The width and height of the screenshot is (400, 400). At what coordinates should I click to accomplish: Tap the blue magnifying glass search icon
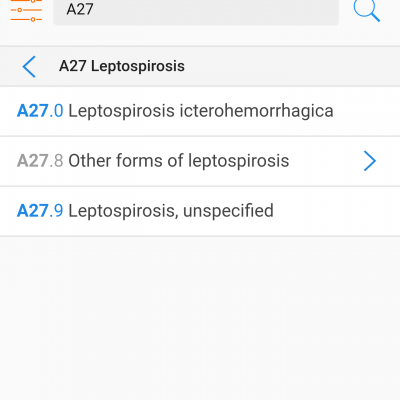pyautogui.click(x=367, y=10)
